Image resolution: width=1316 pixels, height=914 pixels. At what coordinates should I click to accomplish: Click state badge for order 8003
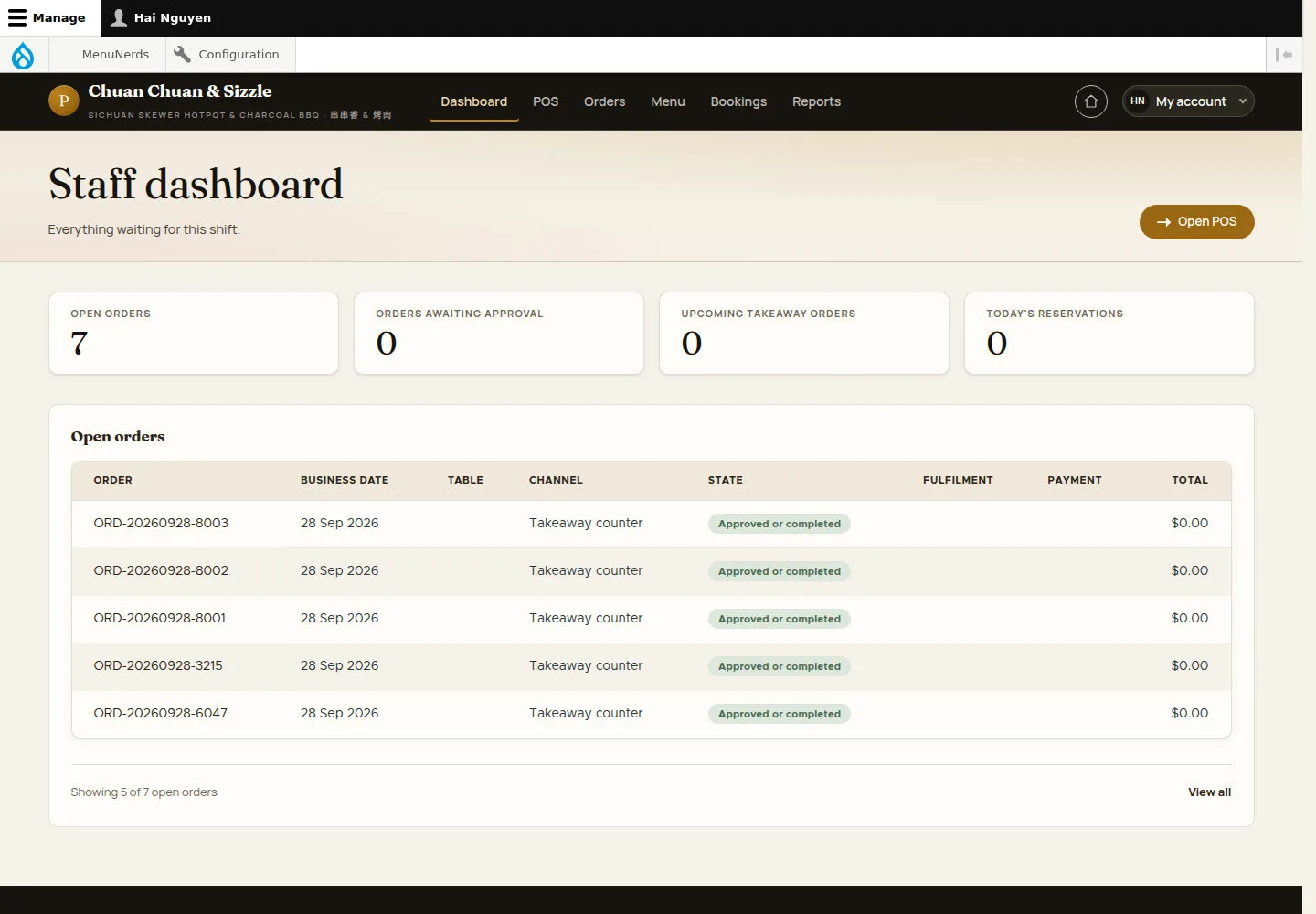[780, 524]
